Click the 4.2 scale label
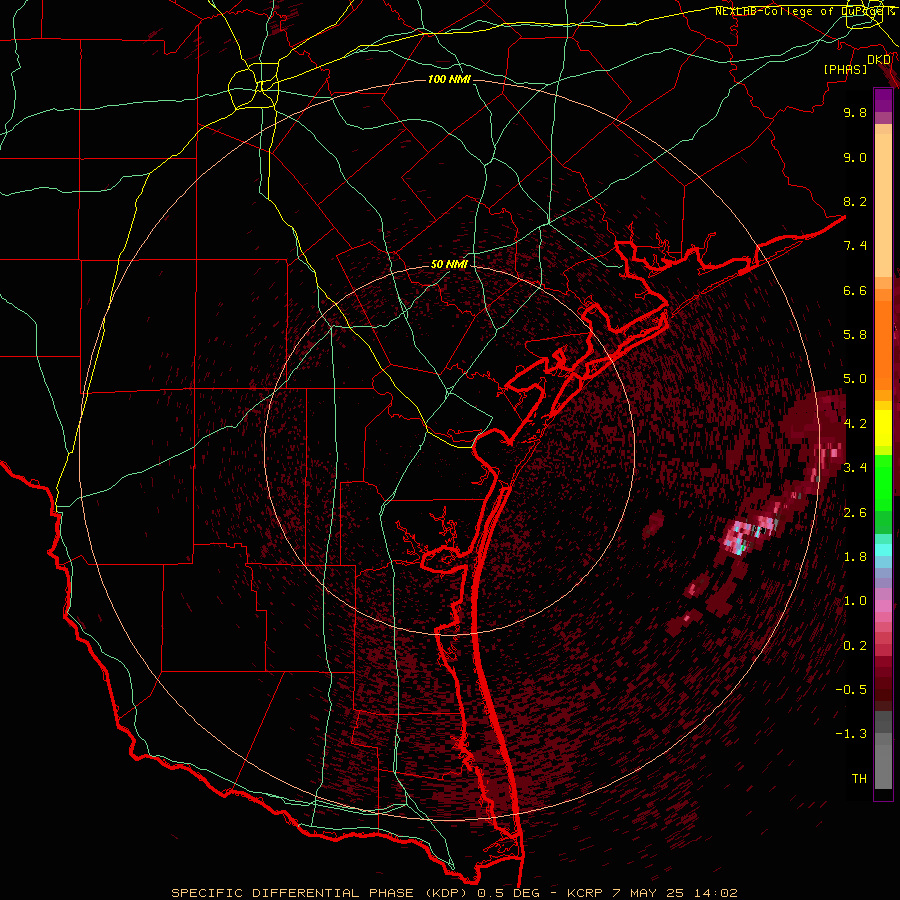The width and height of the screenshot is (900, 900). click(x=855, y=424)
